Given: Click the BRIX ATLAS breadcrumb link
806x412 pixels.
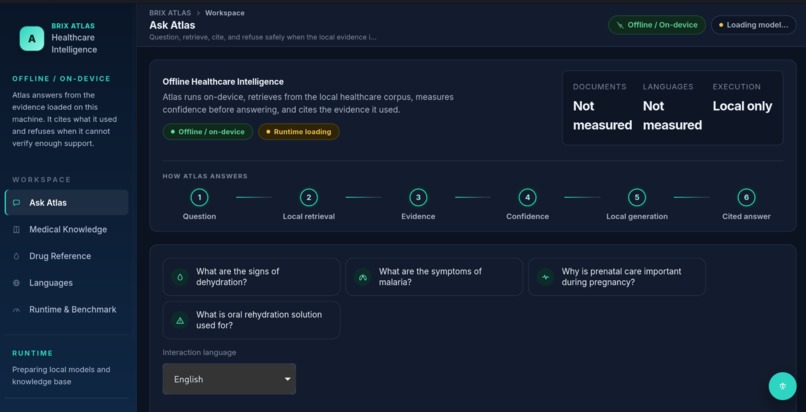Looking at the screenshot, I should coord(170,13).
